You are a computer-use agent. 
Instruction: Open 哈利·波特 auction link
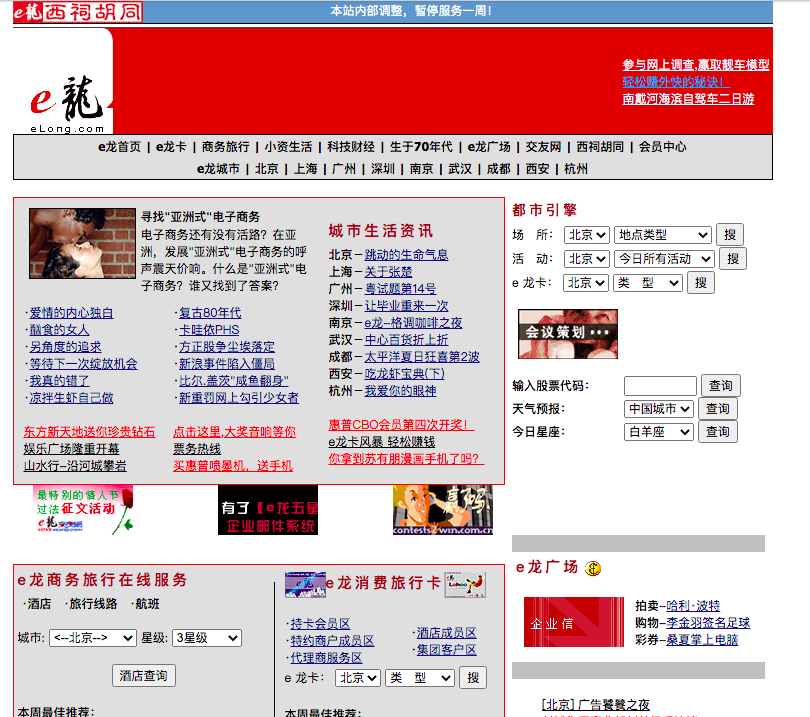[693, 606]
